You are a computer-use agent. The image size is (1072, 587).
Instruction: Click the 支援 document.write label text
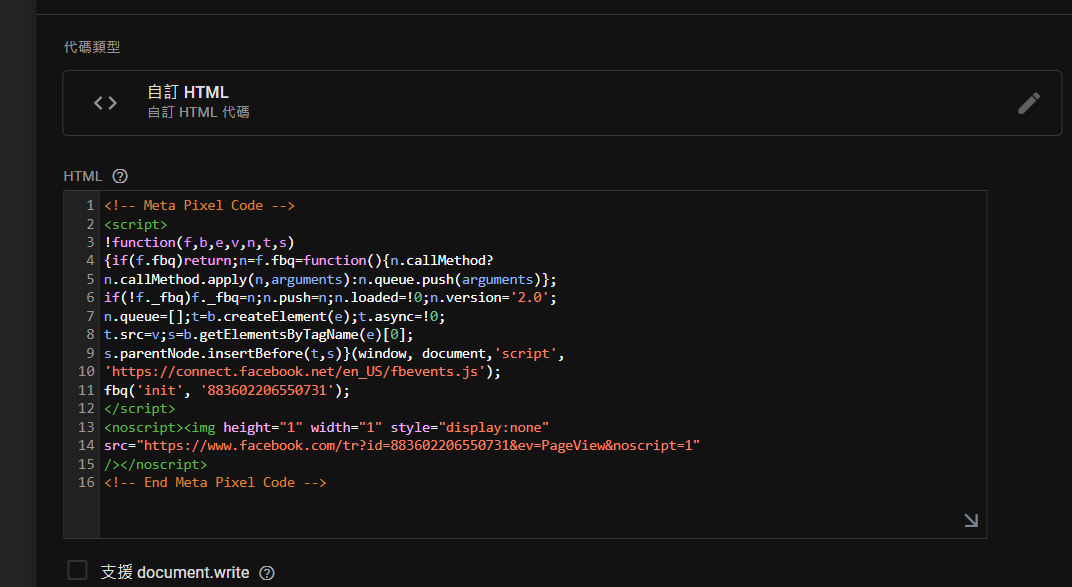[175, 573]
